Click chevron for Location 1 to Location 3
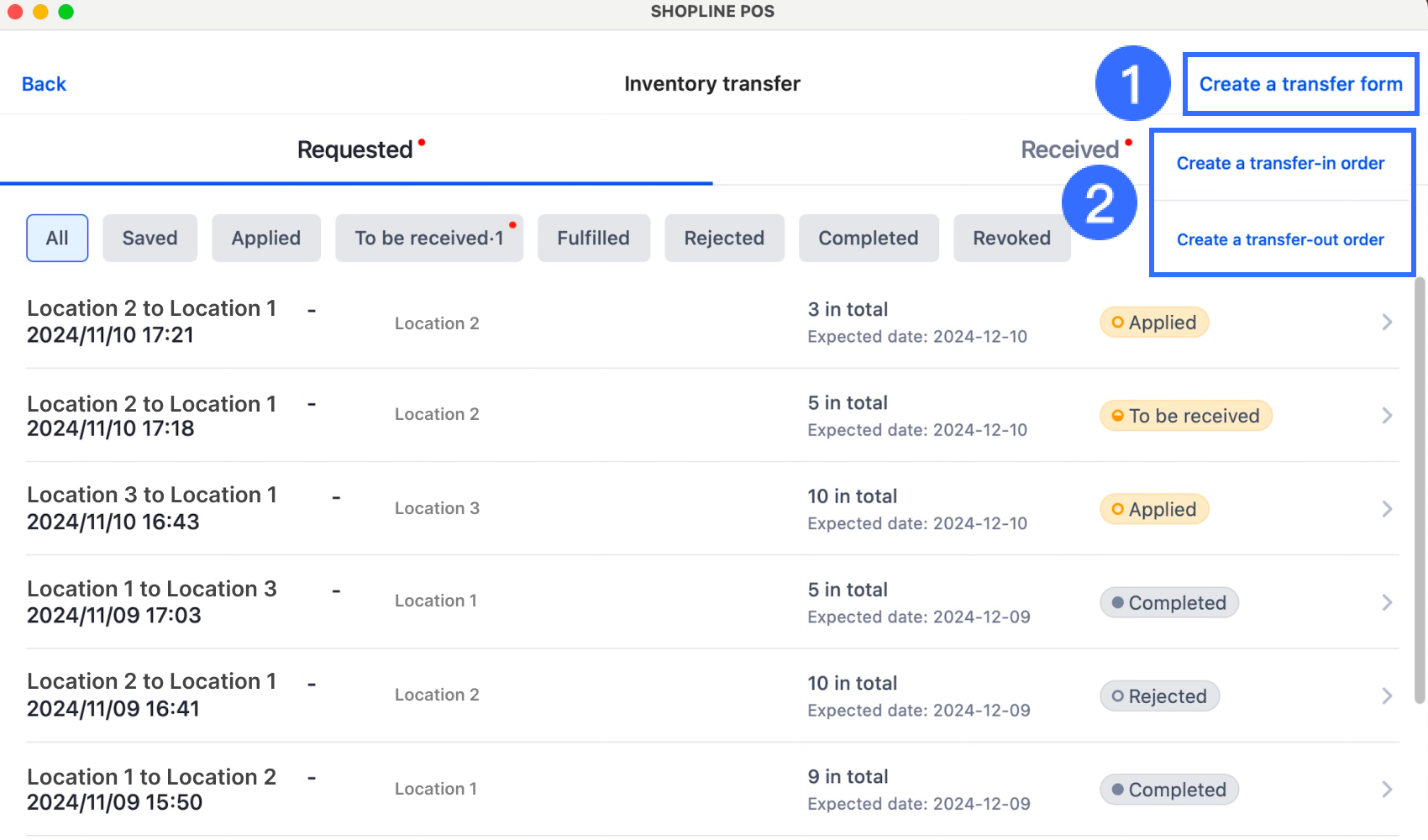 click(1387, 602)
